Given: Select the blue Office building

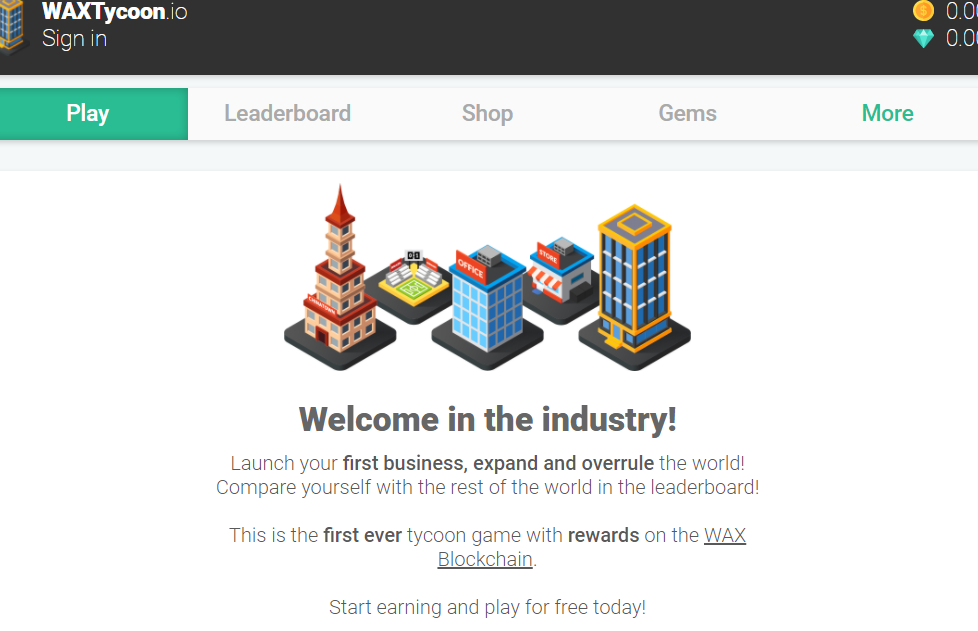Looking at the screenshot, I should [x=487, y=306].
